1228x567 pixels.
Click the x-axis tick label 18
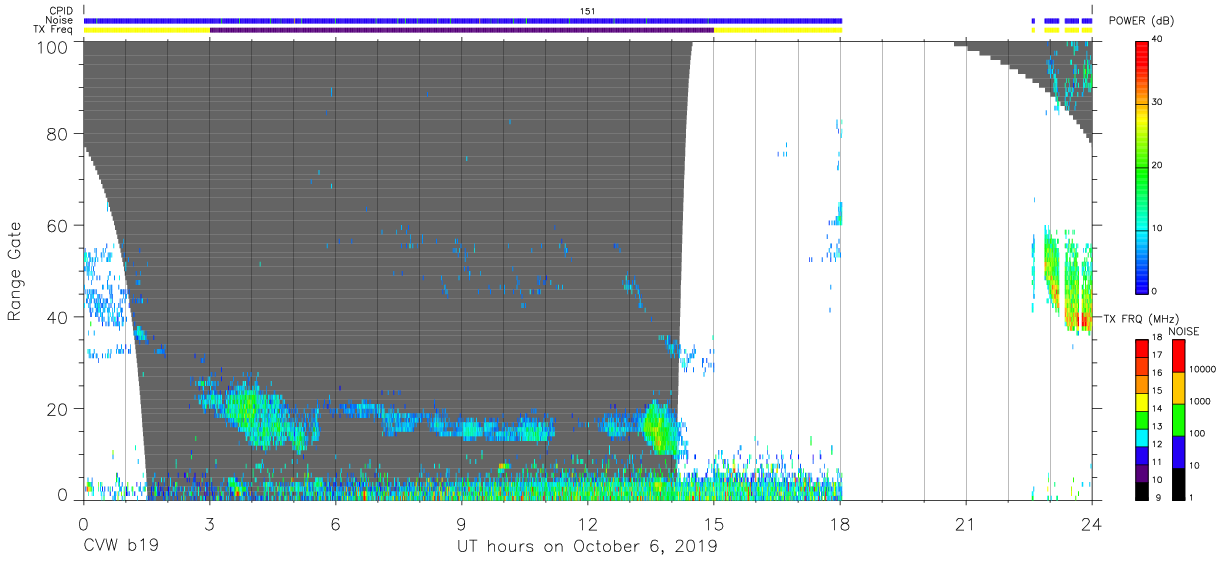click(x=840, y=523)
